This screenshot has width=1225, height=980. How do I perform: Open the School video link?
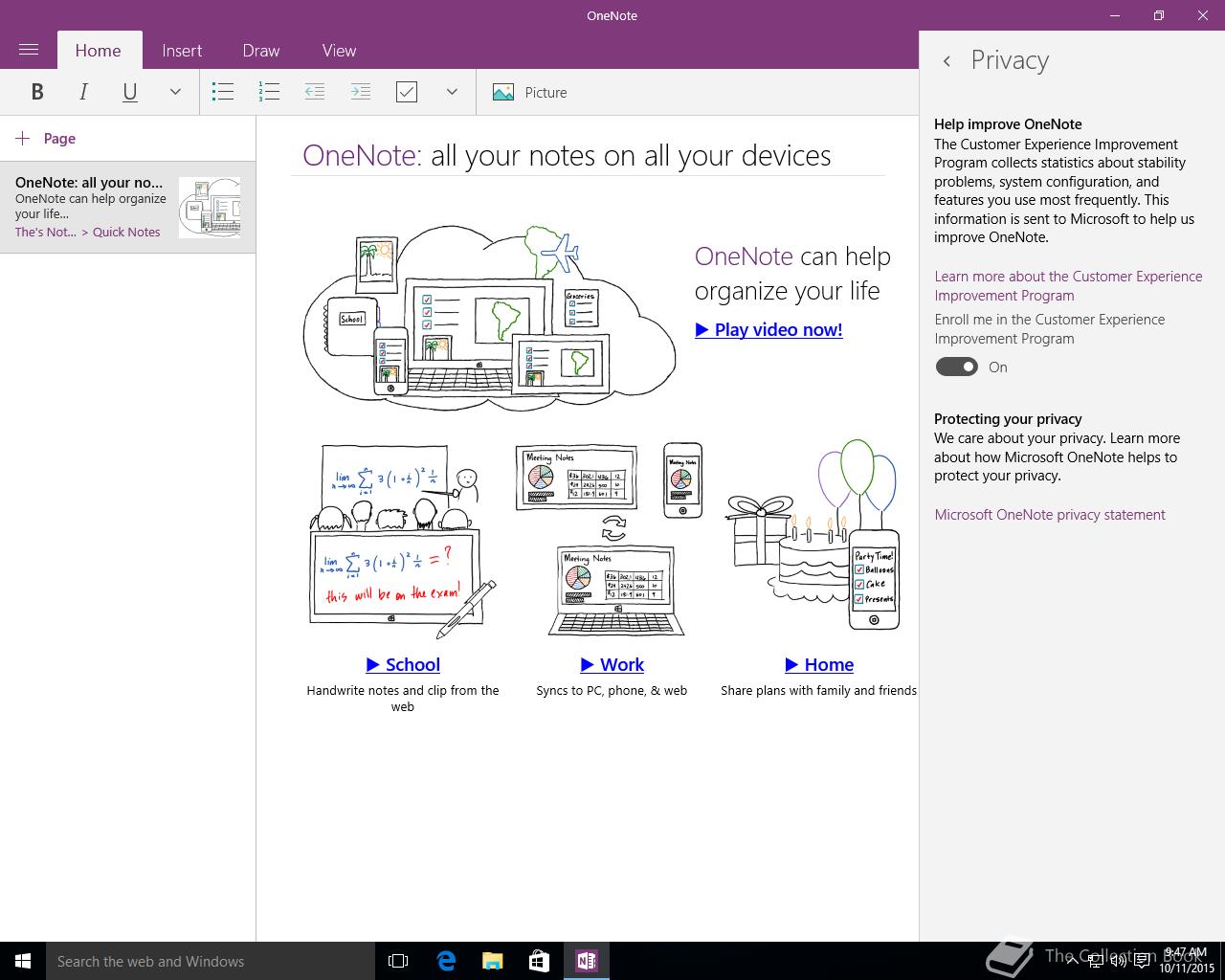tap(403, 664)
